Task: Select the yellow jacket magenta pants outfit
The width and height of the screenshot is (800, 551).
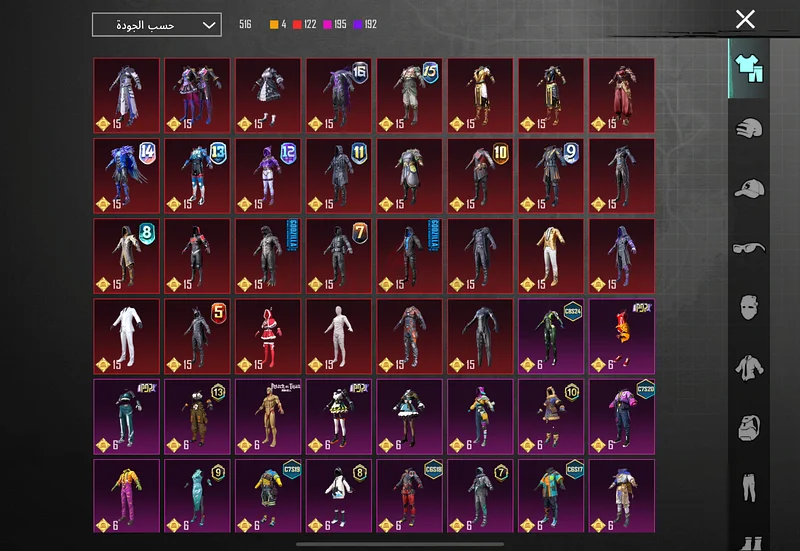Action: tap(127, 496)
